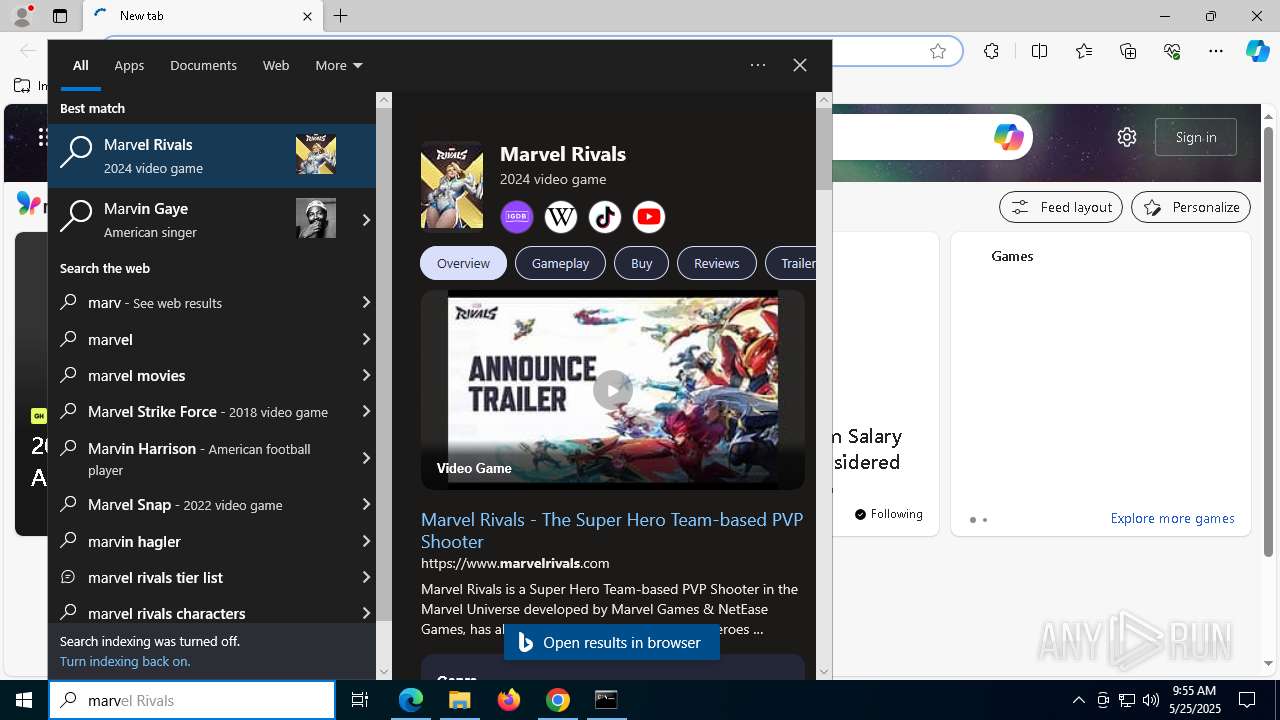The height and width of the screenshot is (720, 1280).
Task: Expand the Marvin Gaye result arrow
Action: (366, 220)
